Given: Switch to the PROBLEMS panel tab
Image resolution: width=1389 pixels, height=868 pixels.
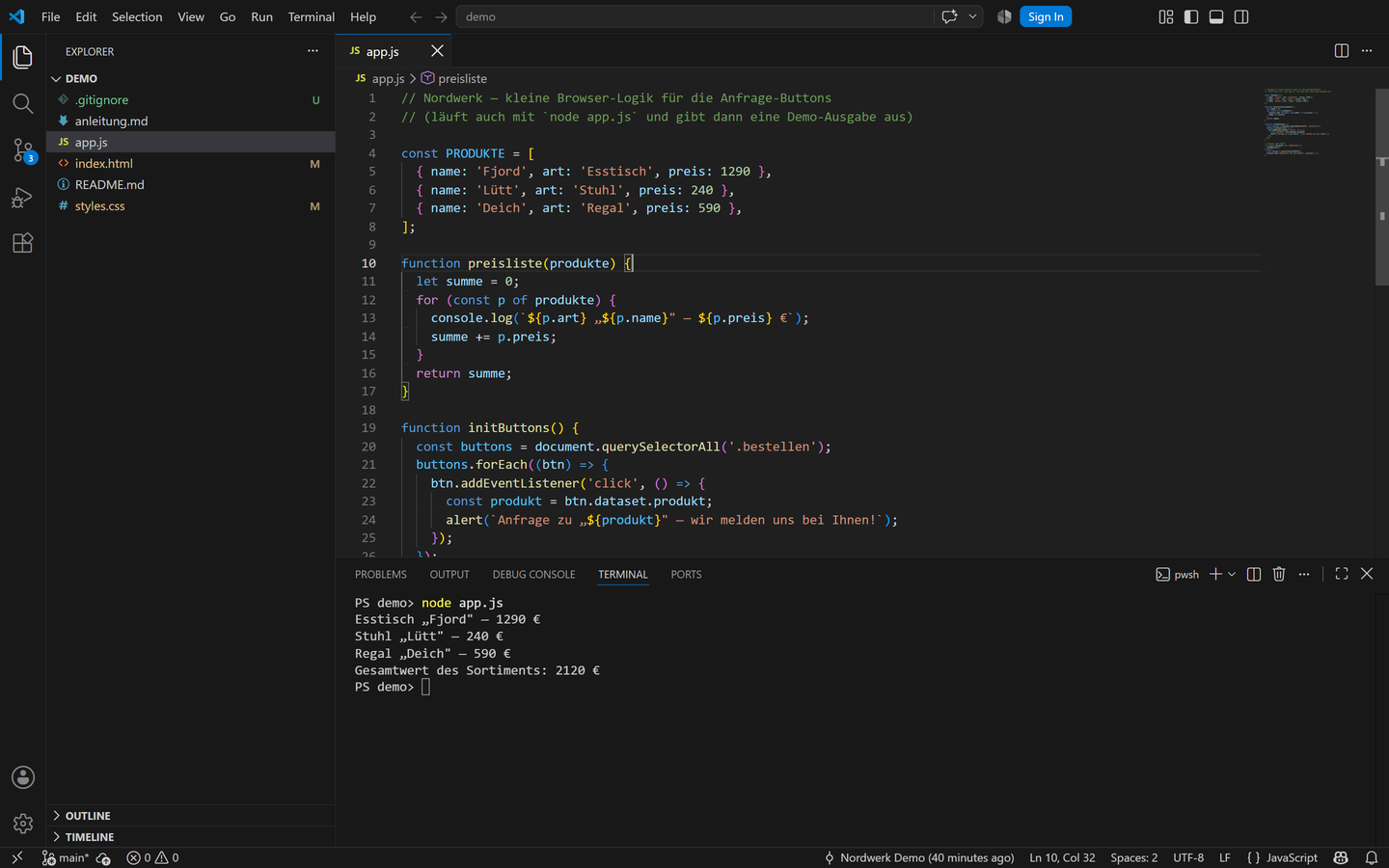Looking at the screenshot, I should coord(380,574).
